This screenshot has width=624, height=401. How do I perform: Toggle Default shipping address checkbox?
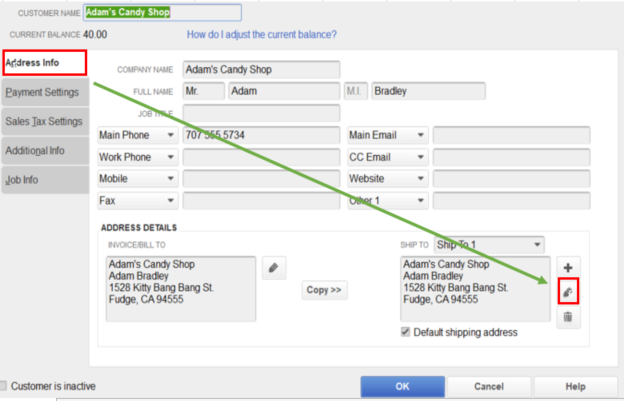pyautogui.click(x=405, y=332)
